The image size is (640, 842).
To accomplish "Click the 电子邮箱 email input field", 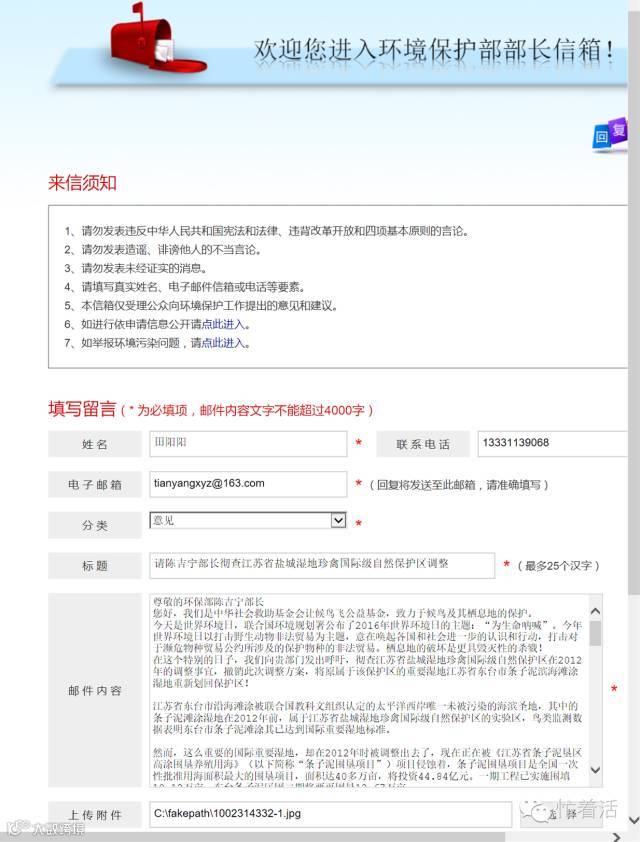I will [248, 484].
